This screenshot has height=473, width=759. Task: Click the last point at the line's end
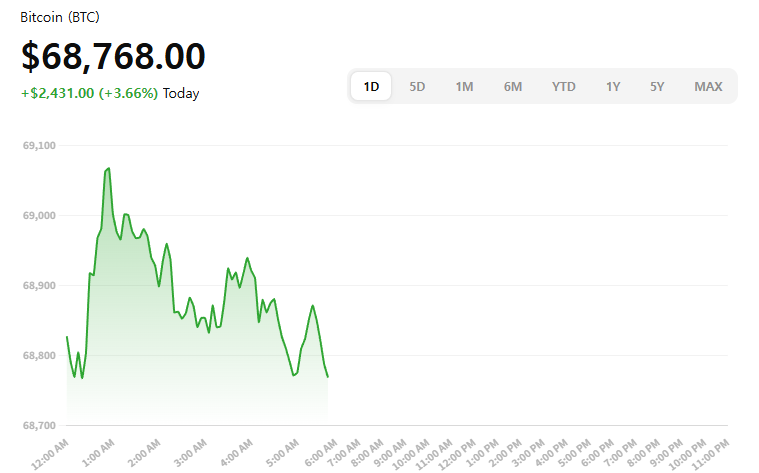click(x=328, y=377)
